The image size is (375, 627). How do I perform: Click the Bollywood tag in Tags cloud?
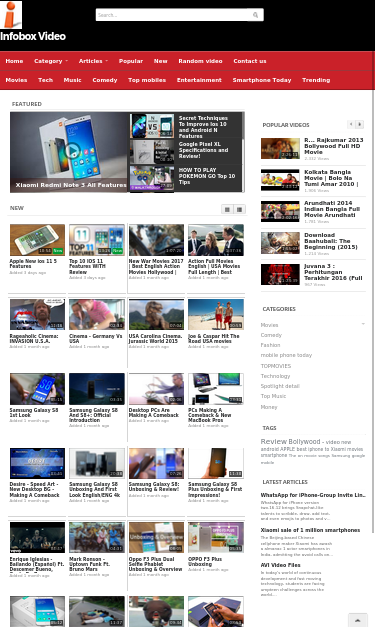click(304, 441)
